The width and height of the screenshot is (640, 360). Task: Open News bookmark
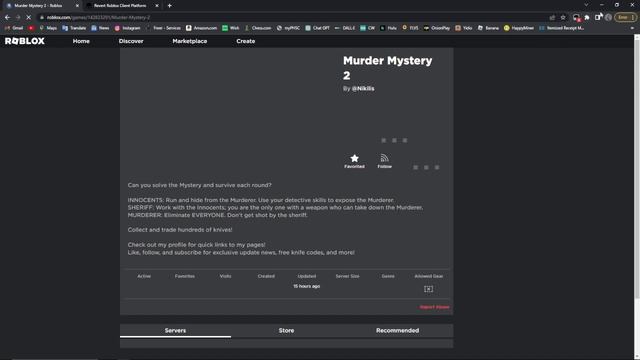point(100,28)
